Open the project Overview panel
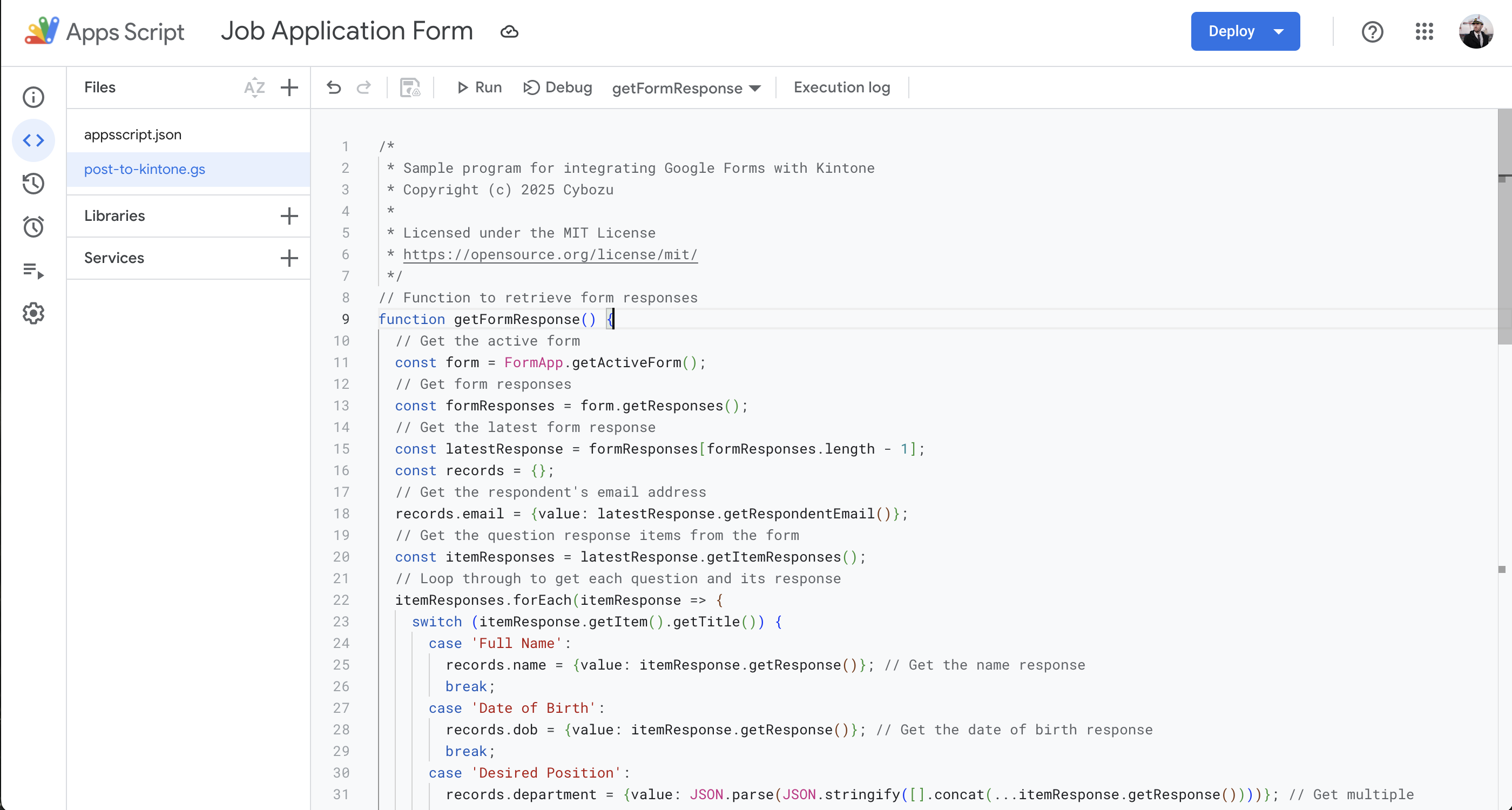This screenshot has width=1512, height=810. tap(33, 97)
